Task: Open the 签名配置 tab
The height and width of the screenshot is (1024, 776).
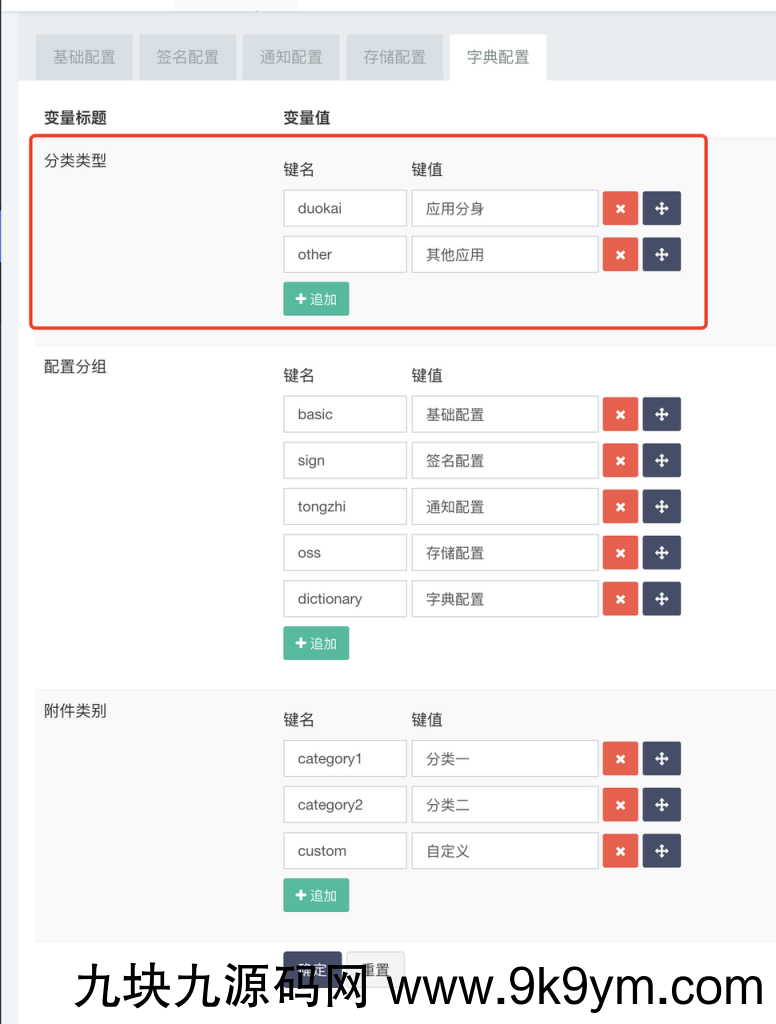Action: point(187,57)
